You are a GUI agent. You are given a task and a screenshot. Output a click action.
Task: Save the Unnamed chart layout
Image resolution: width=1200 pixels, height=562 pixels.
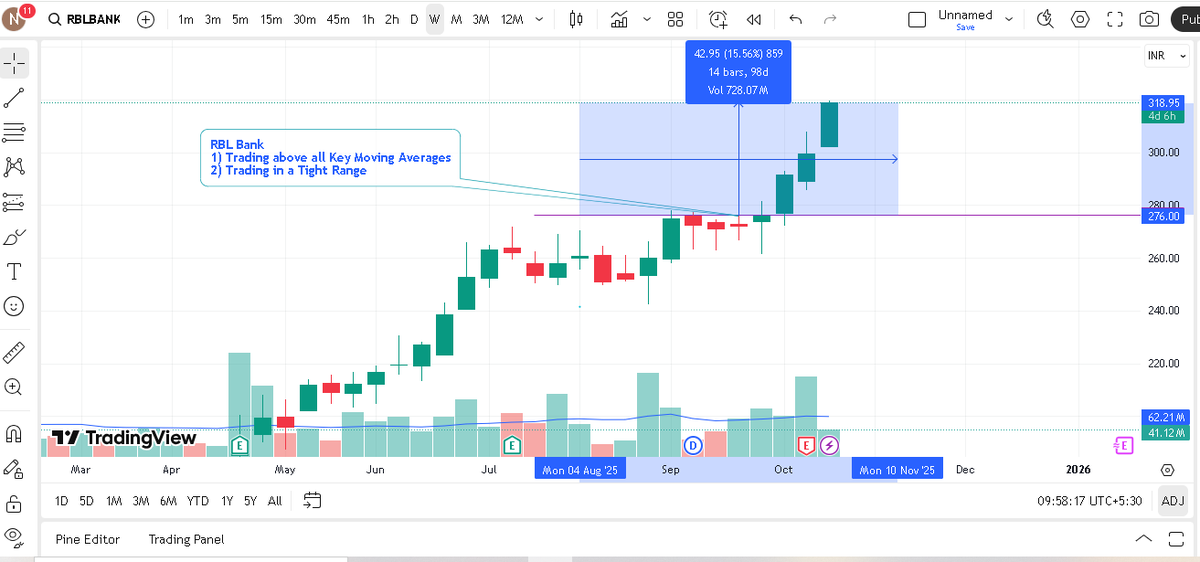[x=965, y=28]
